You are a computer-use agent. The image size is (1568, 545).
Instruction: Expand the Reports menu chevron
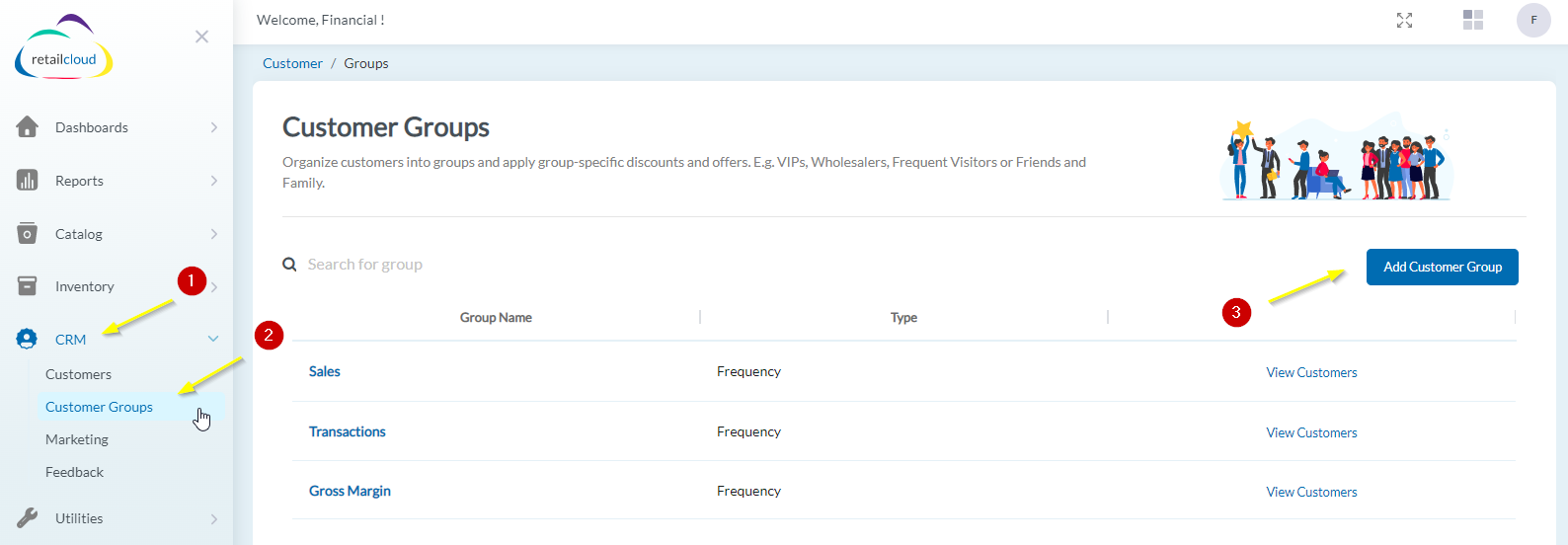click(x=214, y=181)
